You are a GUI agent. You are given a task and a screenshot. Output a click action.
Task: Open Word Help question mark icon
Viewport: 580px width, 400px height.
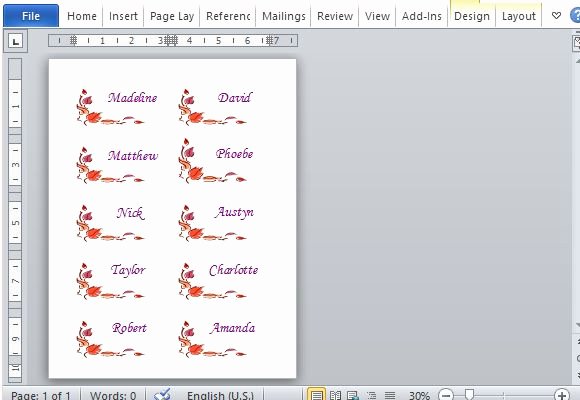(x=575, y=16)
